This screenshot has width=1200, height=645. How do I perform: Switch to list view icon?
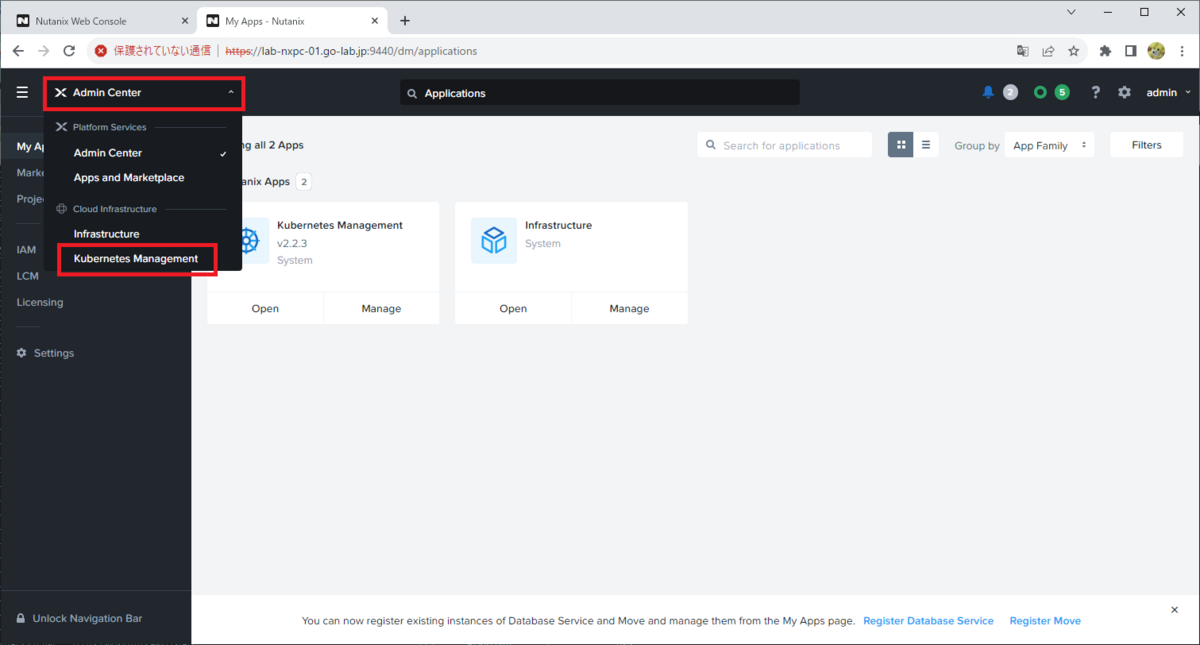pos(926,145)
